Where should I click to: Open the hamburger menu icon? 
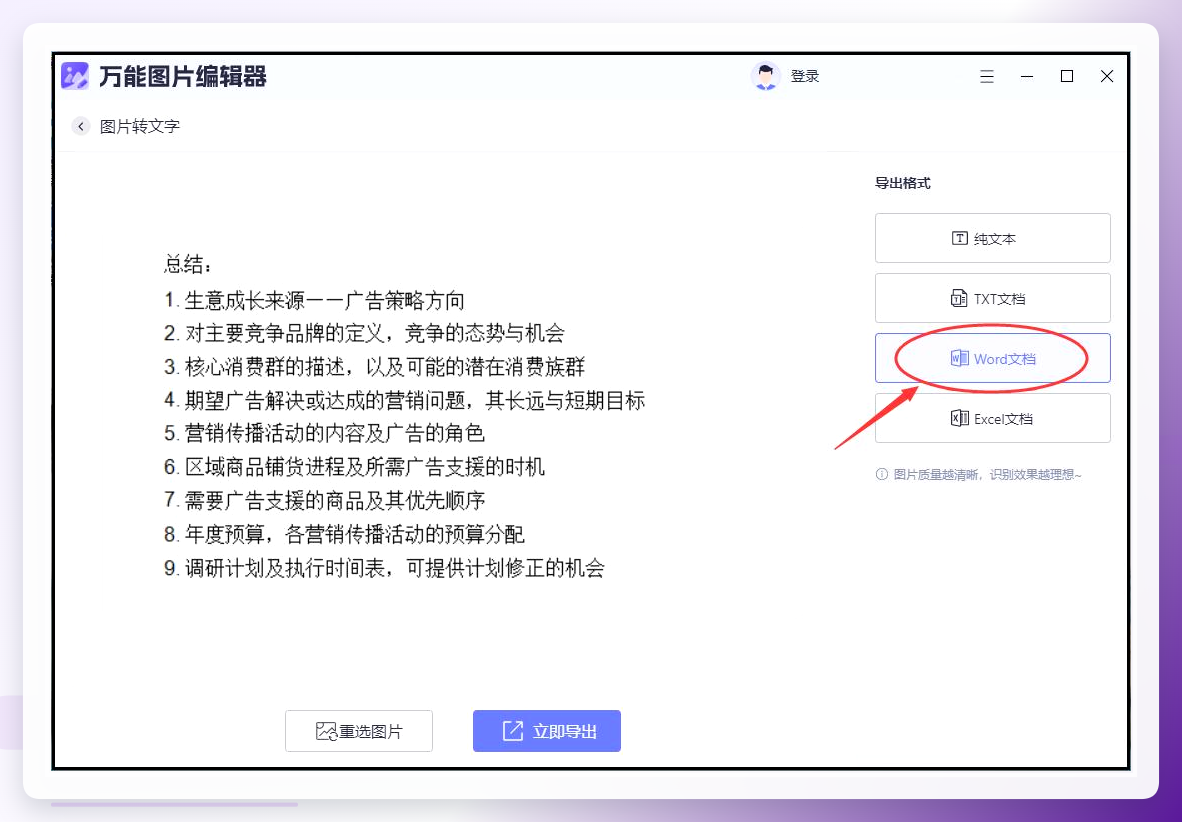(x=987, y=76)
